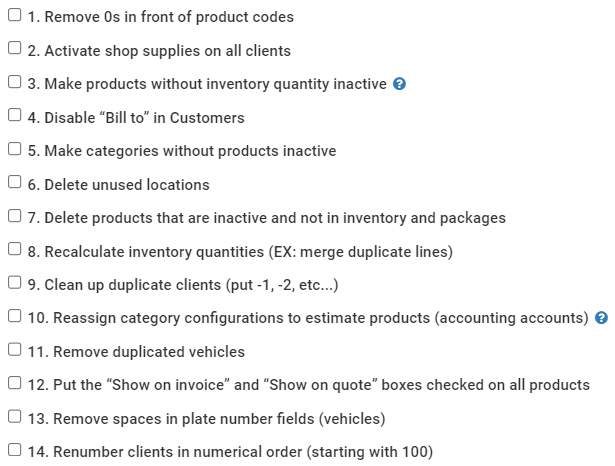Screen dimensions: 615x466
Task: Tick Make products without inventory quantity inactive
Action: [x=15, y=83]
